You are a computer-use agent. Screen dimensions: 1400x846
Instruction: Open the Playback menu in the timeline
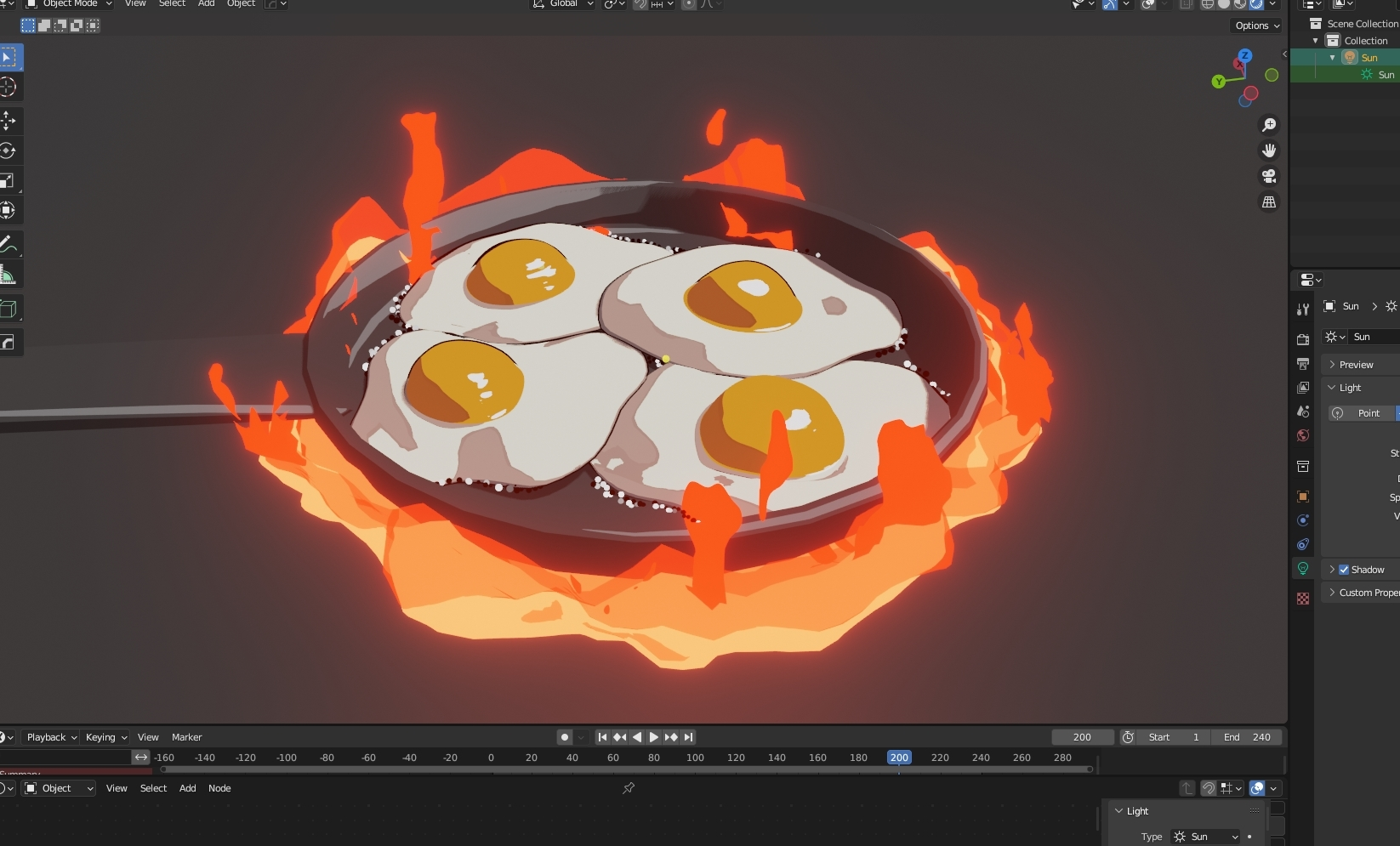pyautogui.click(x=45, y=737)
